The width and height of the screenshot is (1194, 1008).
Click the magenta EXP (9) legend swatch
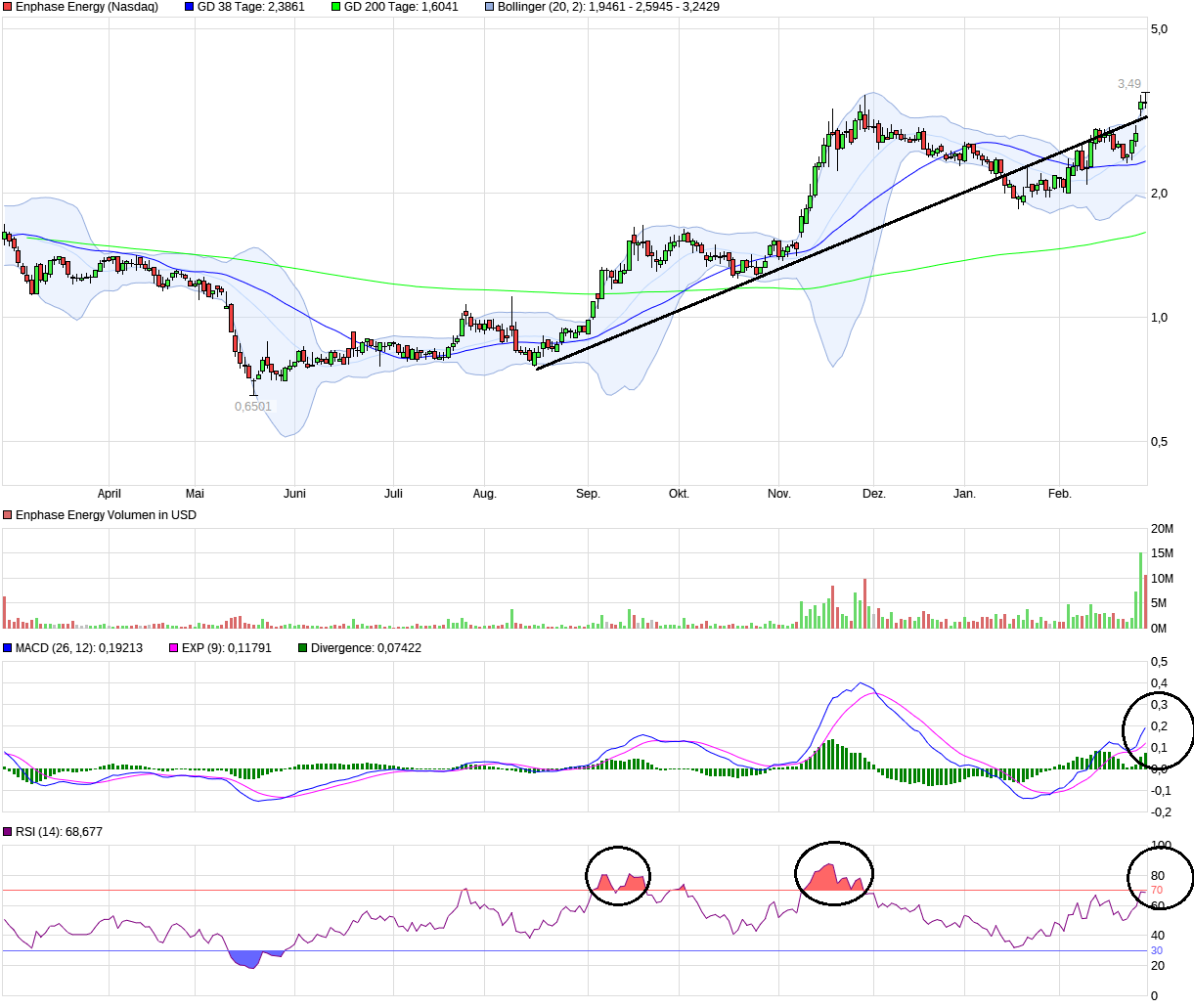point(174,648)
